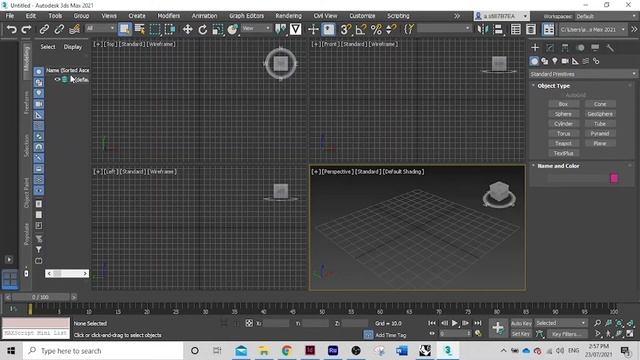The image size is (640, 360).
Task: Open the Scripting menu
Action: [x=398, y=16]
